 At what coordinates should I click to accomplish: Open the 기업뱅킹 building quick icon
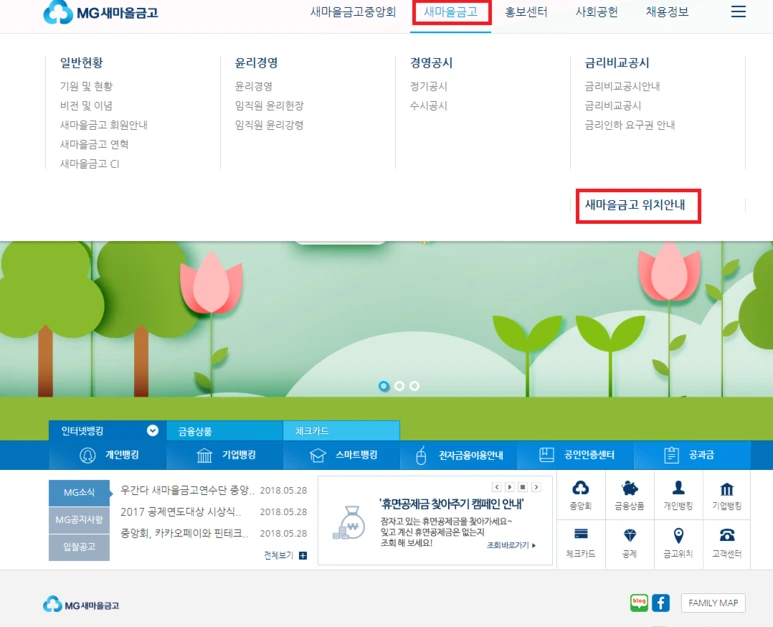(x=727, y=495)
